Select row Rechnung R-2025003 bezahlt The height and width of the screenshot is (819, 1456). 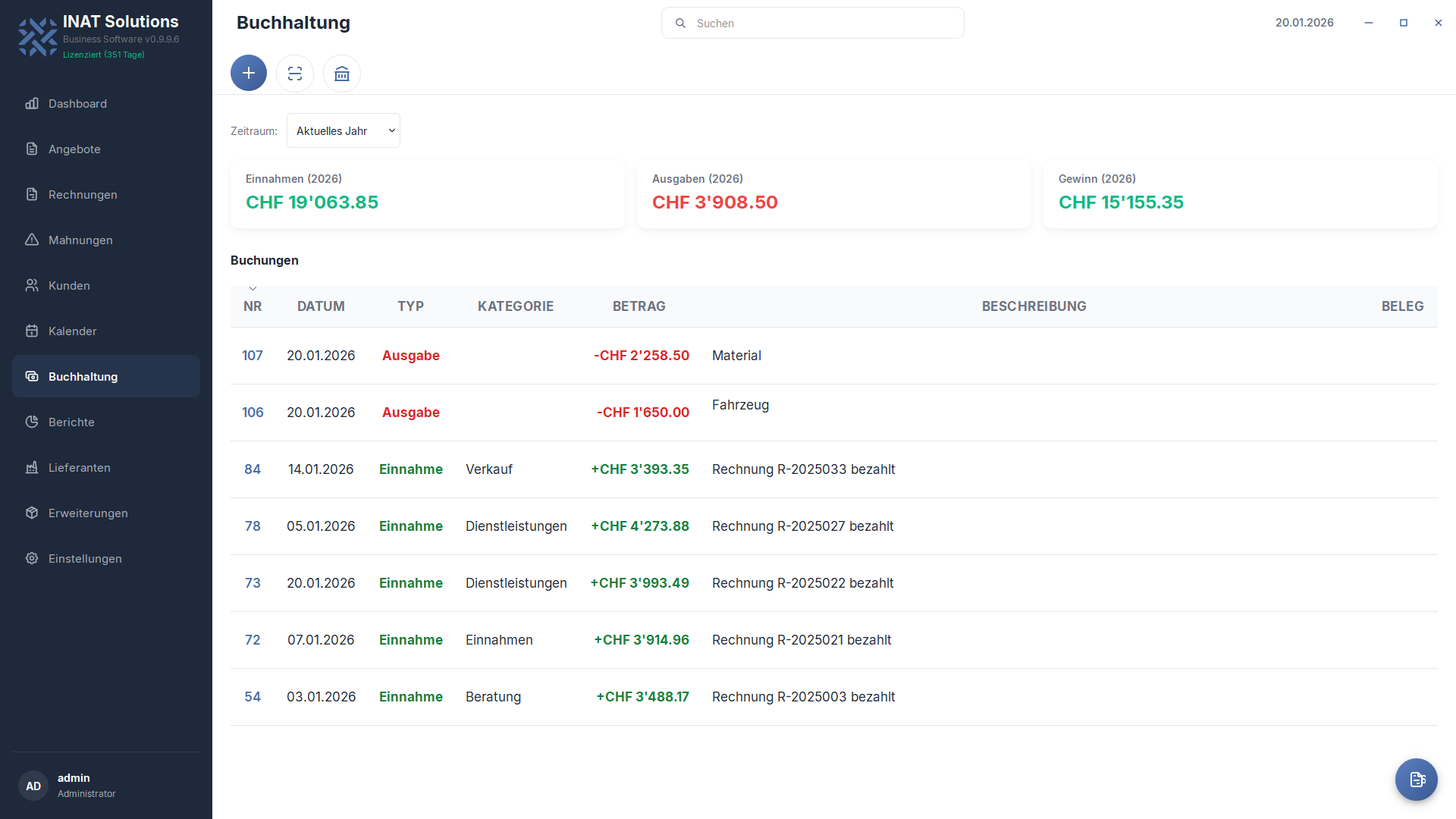tap(803, 697)
